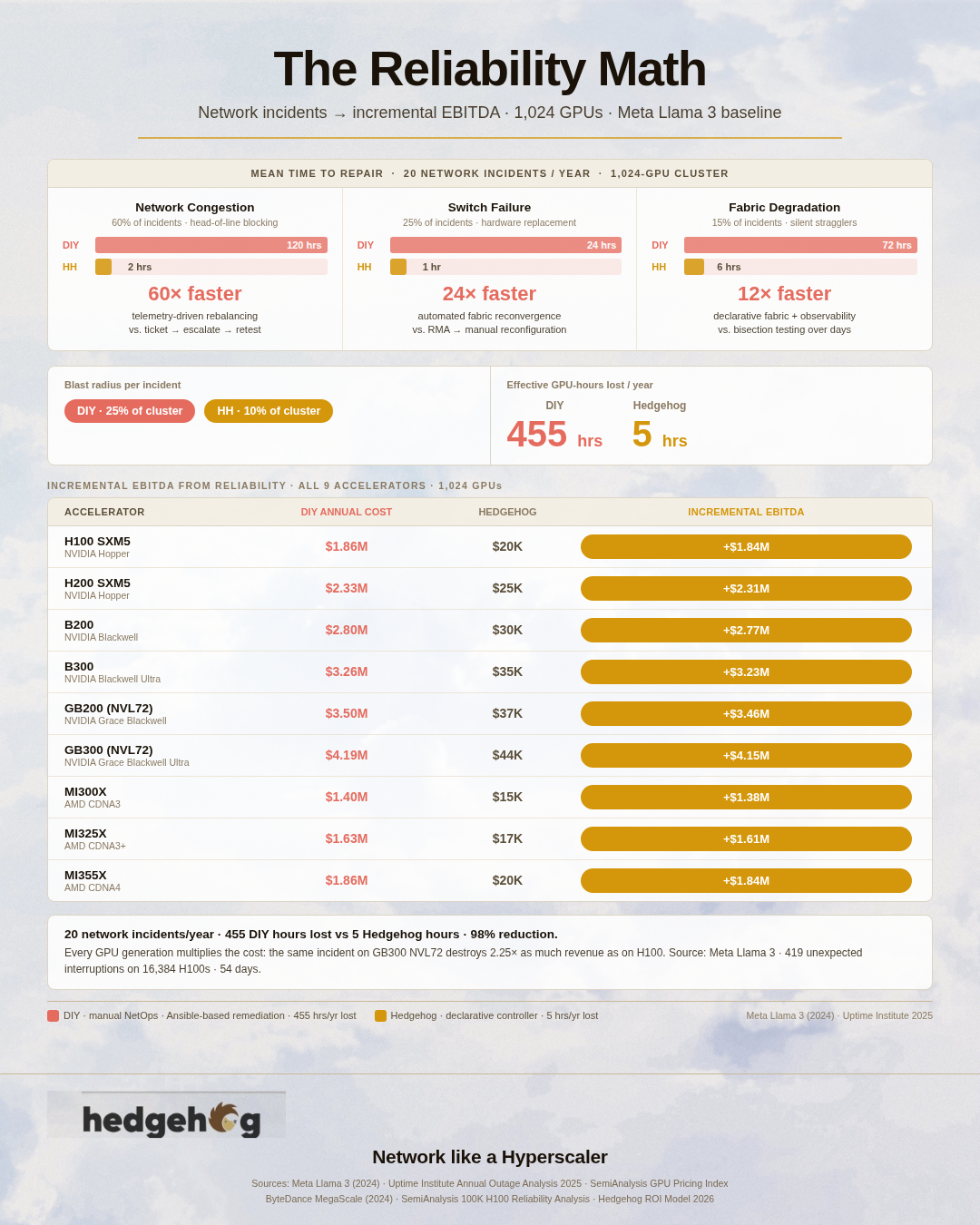
Task: Click the +$1.38M EBITDA bar
Action: (x=746, y=798)
